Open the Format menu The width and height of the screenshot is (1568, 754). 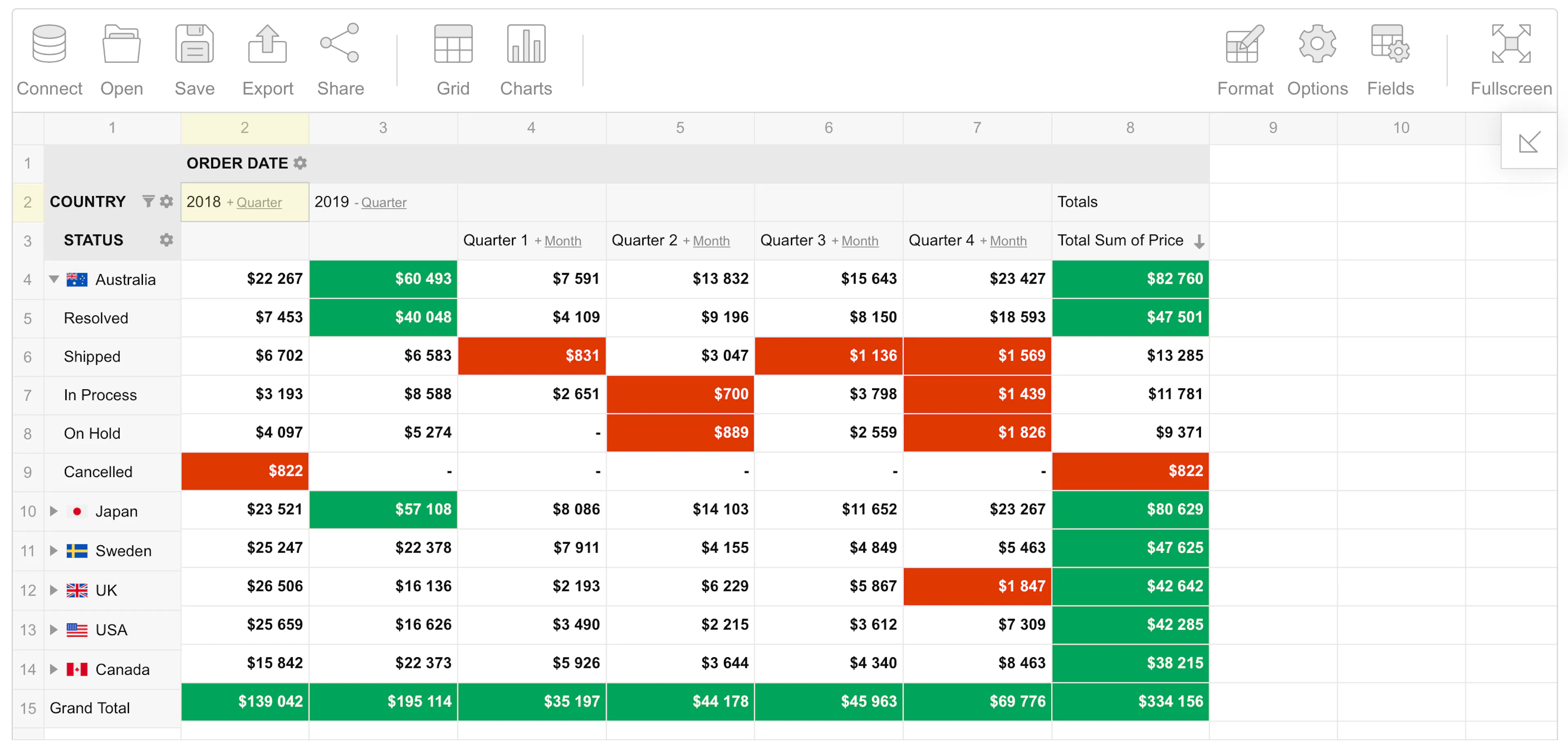[1245, 60]
